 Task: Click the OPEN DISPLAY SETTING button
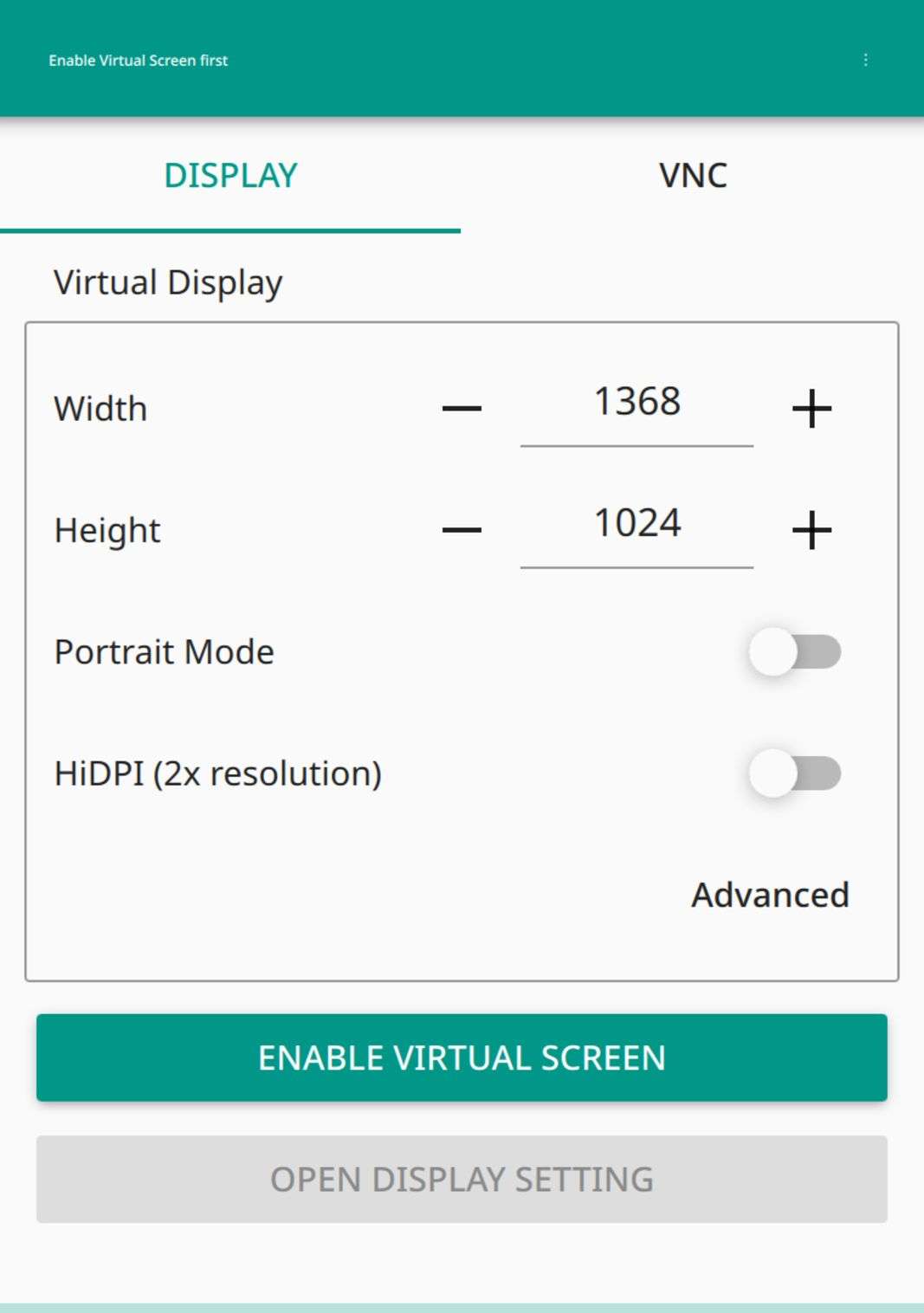pos(462,1179)
